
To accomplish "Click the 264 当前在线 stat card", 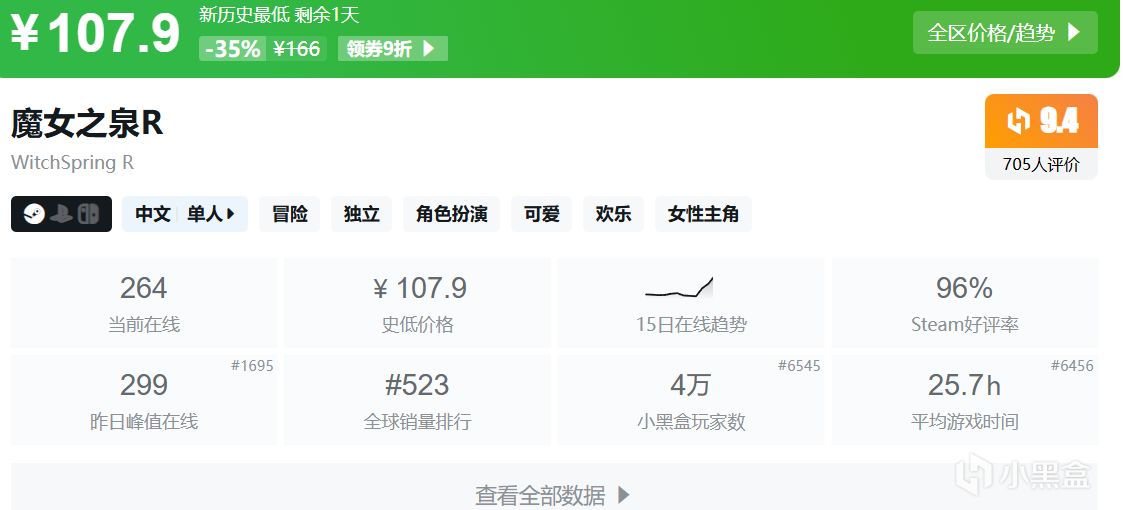I will click(x=144, y=303).
